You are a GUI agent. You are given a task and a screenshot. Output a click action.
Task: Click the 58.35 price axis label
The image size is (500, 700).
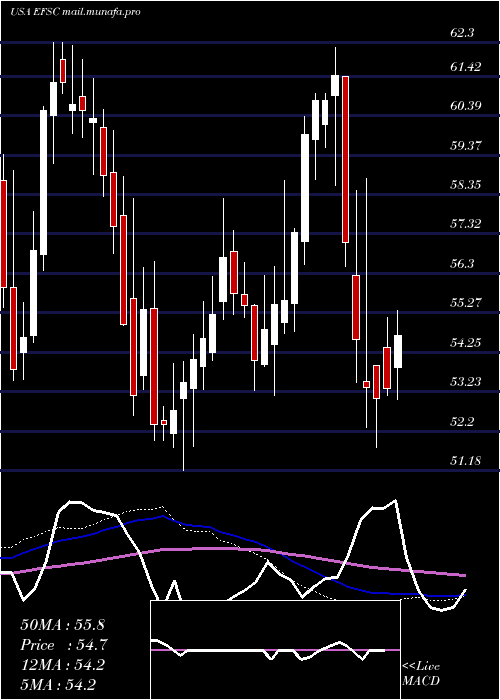pyautogui.click(x=466, y=184)
